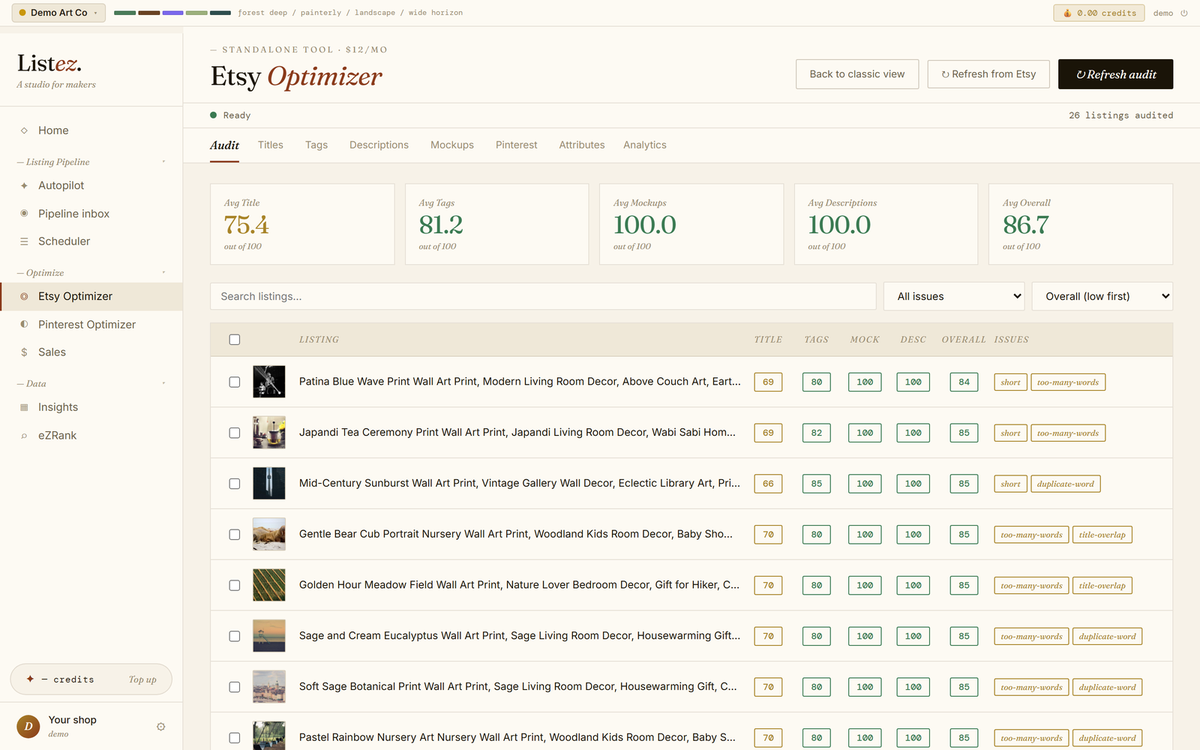
Task: Check the Sage and Cream Eucalyptus listing
Action: [x=234, y=636]
